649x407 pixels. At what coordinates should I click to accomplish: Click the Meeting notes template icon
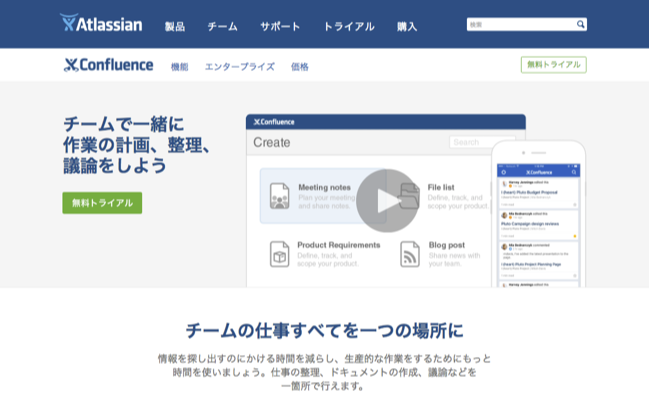click(279, 196)
